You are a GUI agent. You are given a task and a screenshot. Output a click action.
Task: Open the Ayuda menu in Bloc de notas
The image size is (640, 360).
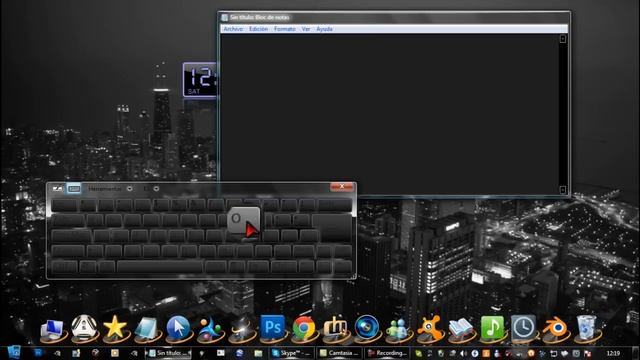(324, 29)
